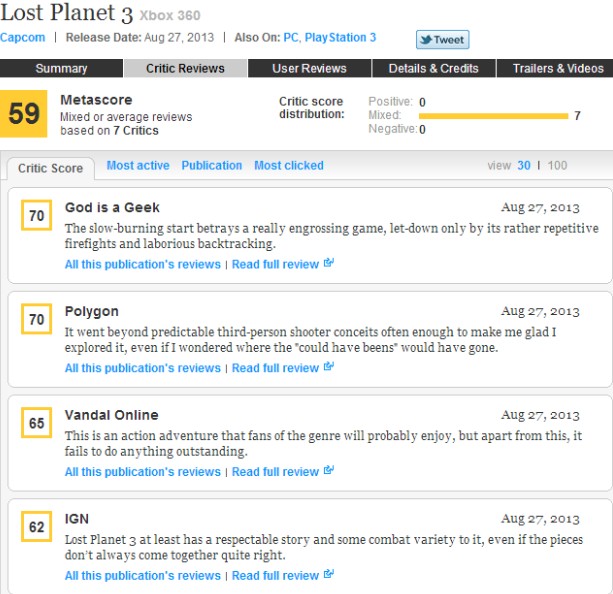Set the view to 30 reviews
This screenshot has width=613, height=594.
[x=524, y=165]
